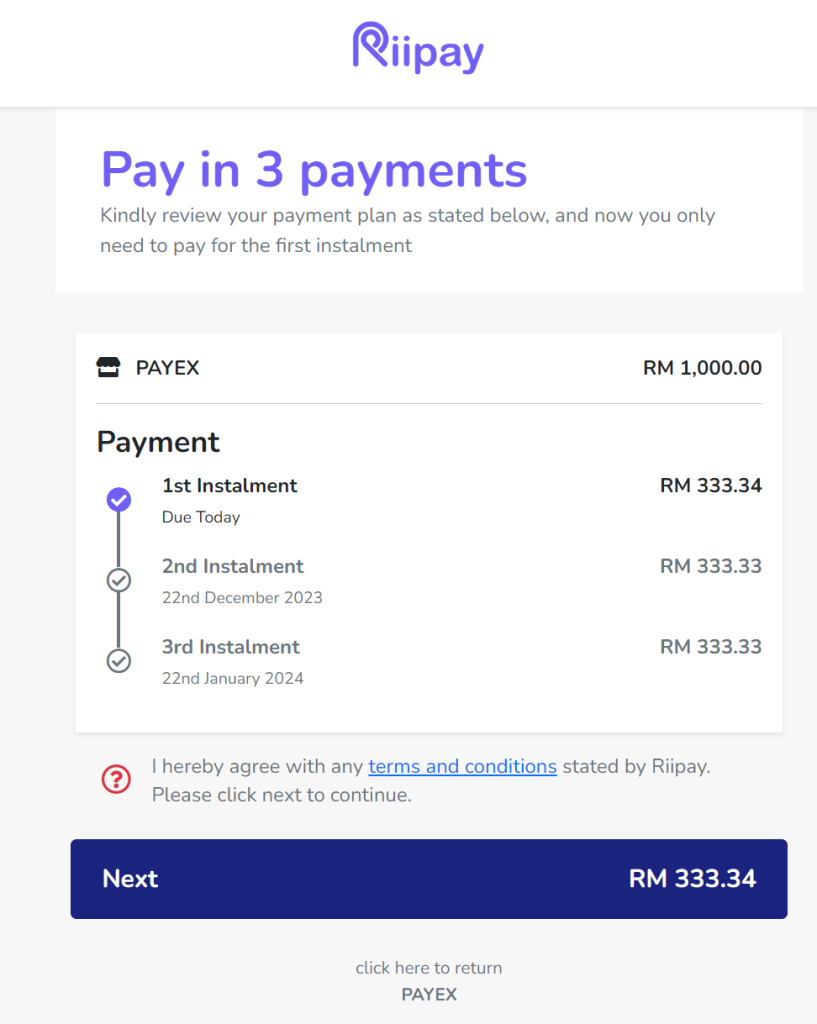Toggle the pending 3rd Instalment status marker
The image size is (817, 1024).
119,661
